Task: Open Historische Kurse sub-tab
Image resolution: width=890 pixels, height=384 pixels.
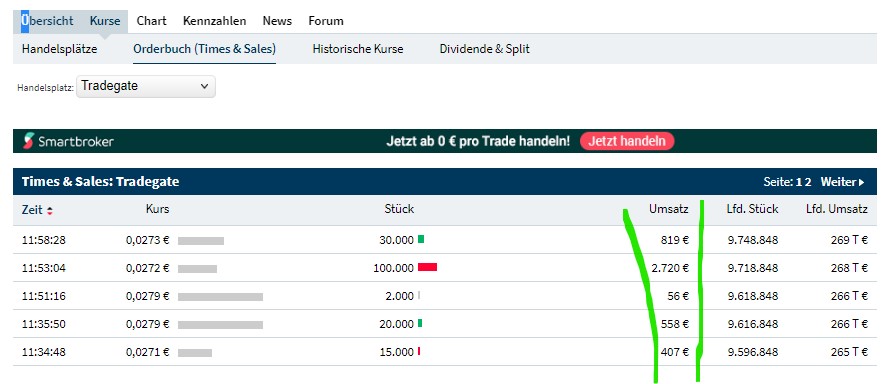Action: click(358, 49)
